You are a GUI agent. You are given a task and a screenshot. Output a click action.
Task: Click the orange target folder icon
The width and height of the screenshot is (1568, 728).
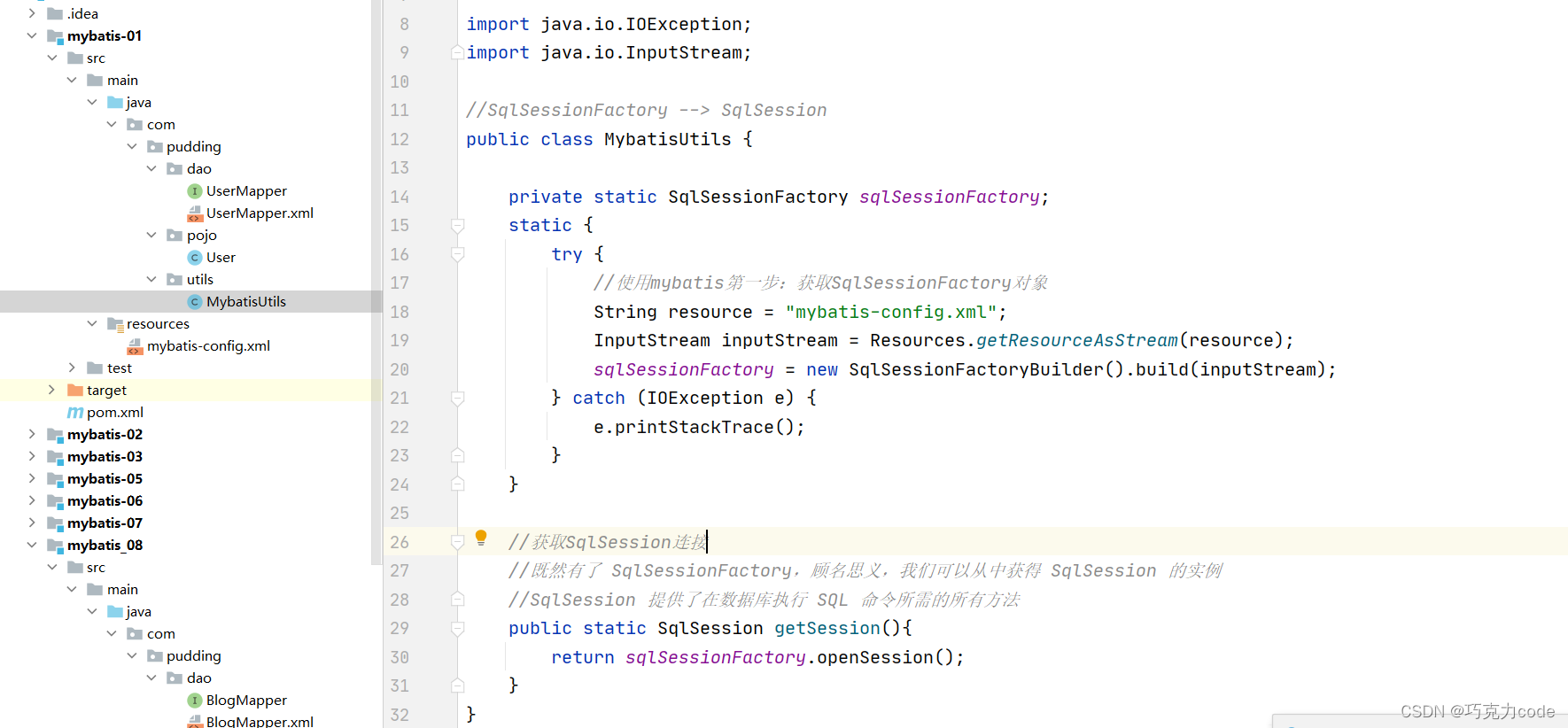[75, 391]
